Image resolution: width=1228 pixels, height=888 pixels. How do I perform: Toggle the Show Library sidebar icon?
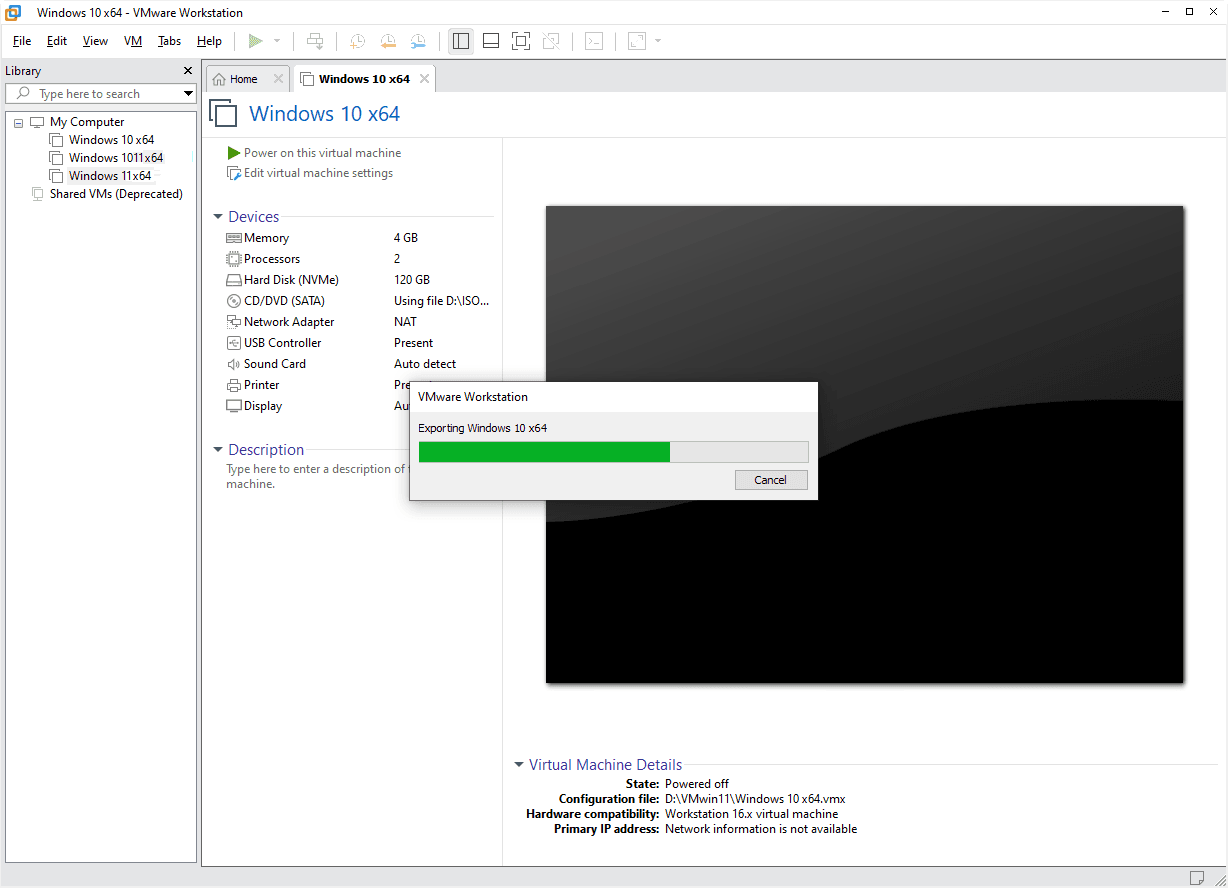coord(460,41)
